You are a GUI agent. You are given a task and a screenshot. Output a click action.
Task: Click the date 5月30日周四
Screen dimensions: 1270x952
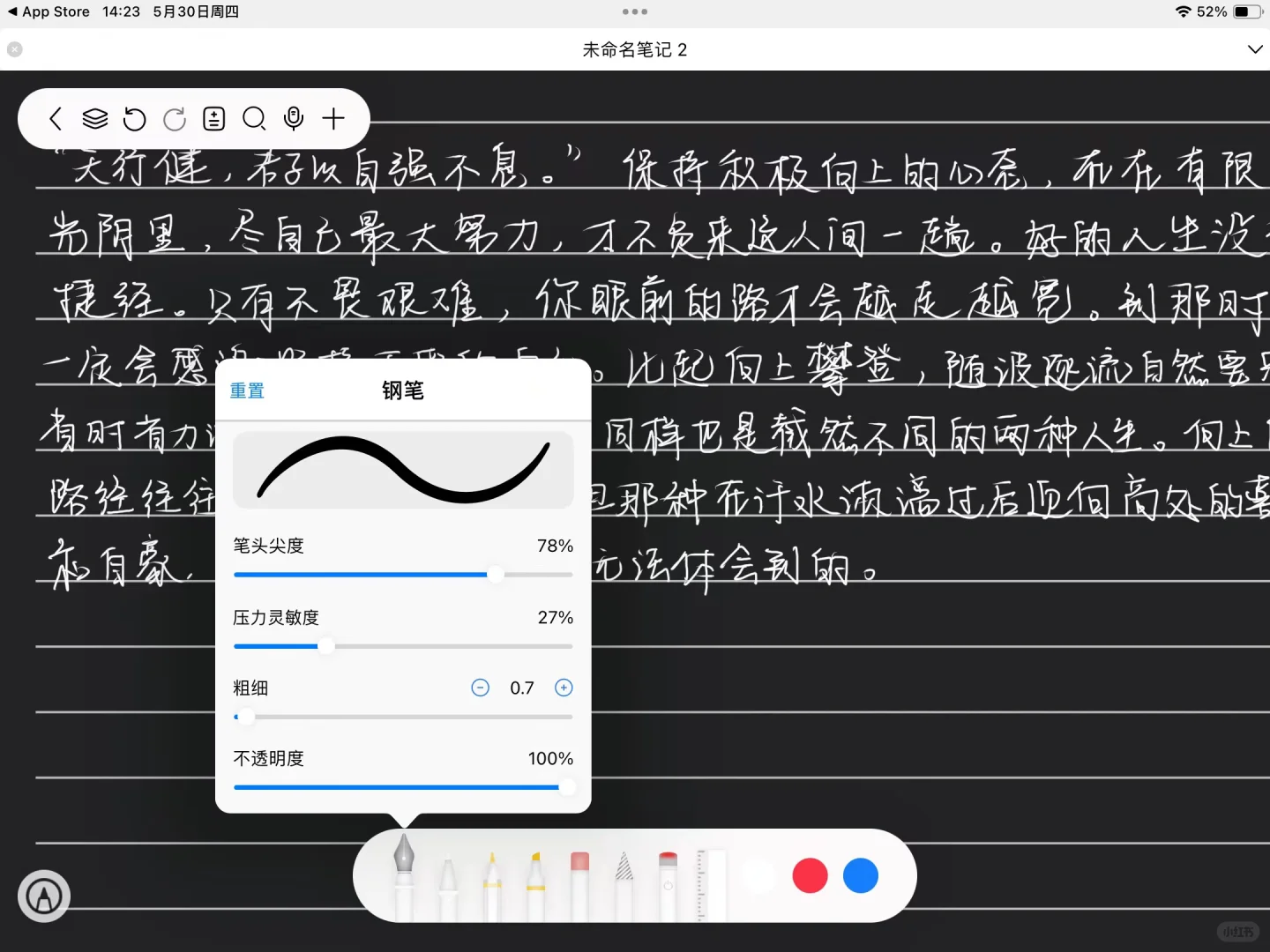pyautogui.click(x=196, y=11)
